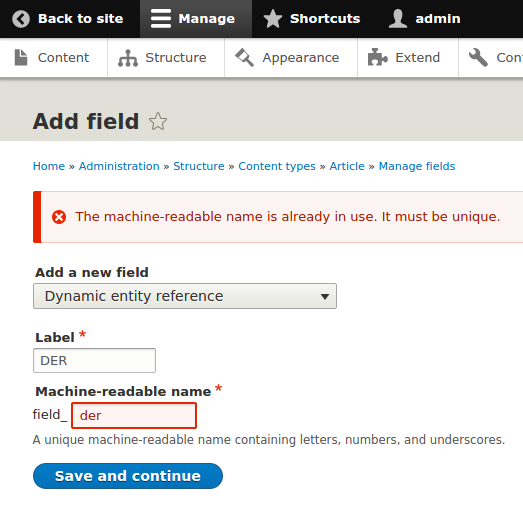Image resolution: width=523 pixels, height=526 pixels.
Task: Click the dropdown arrow beside Dynamic entity reference
Action: [x=324, y=297]
